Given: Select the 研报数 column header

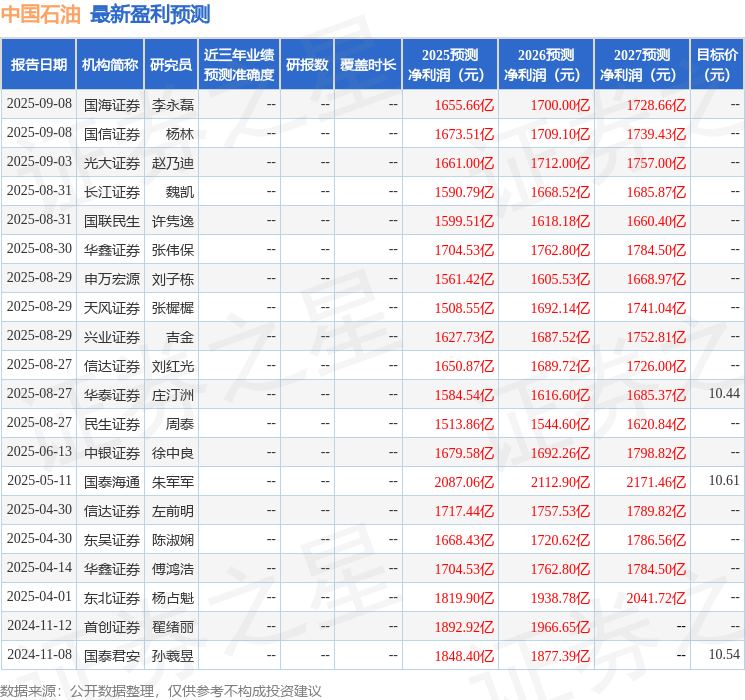Looking at the screenshot, I should pyautogui.click(x=307, y=65).
